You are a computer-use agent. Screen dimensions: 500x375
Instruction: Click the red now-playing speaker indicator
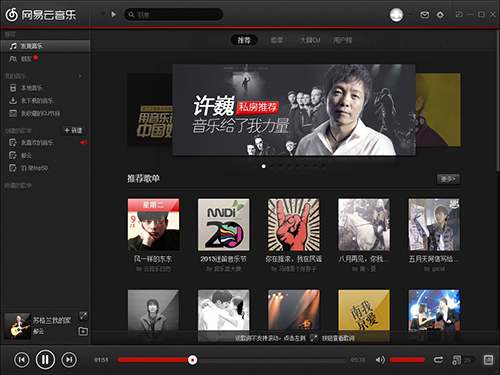click(x=83, y=143)
